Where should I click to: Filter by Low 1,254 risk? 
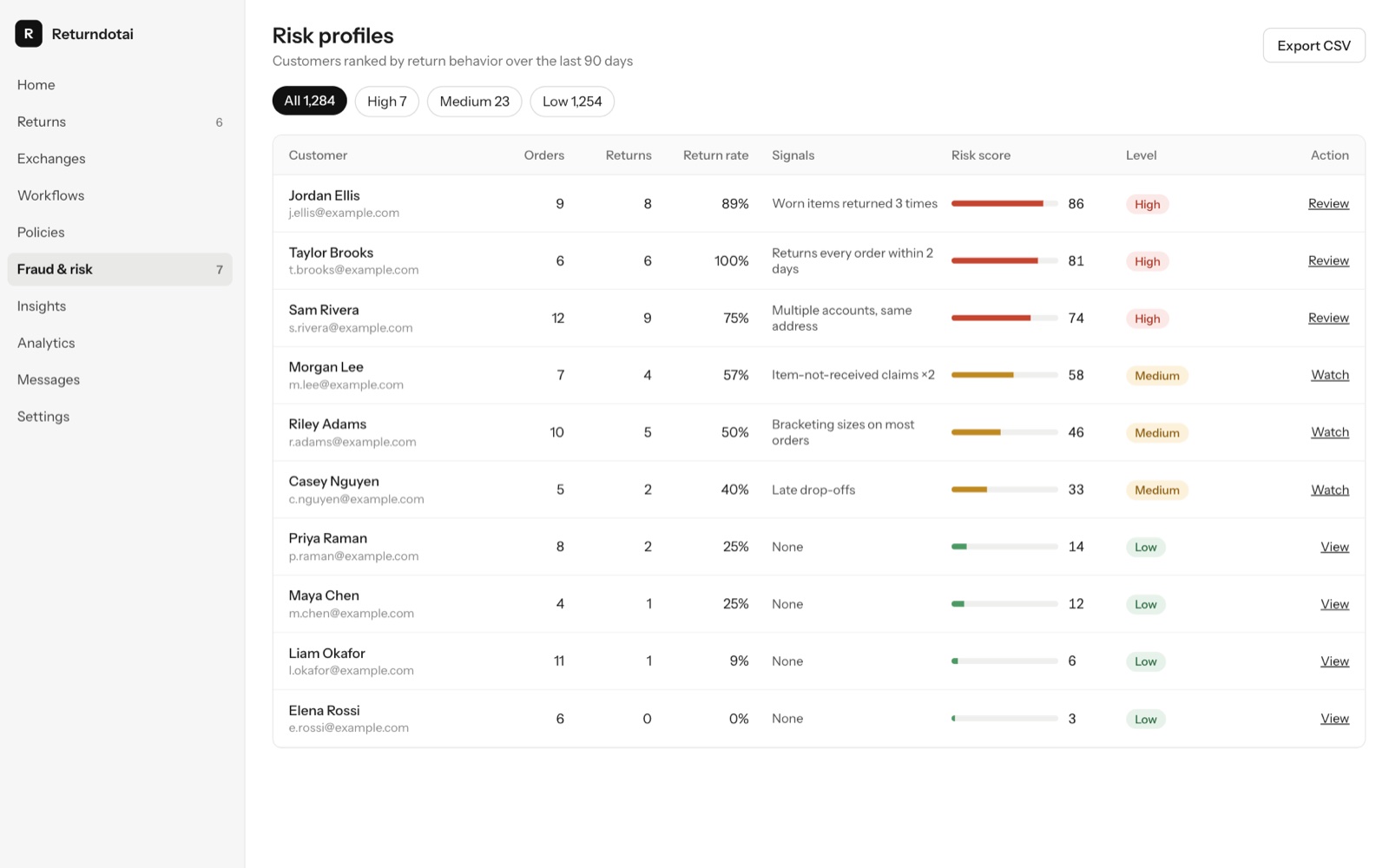click(x=572, y=102)
